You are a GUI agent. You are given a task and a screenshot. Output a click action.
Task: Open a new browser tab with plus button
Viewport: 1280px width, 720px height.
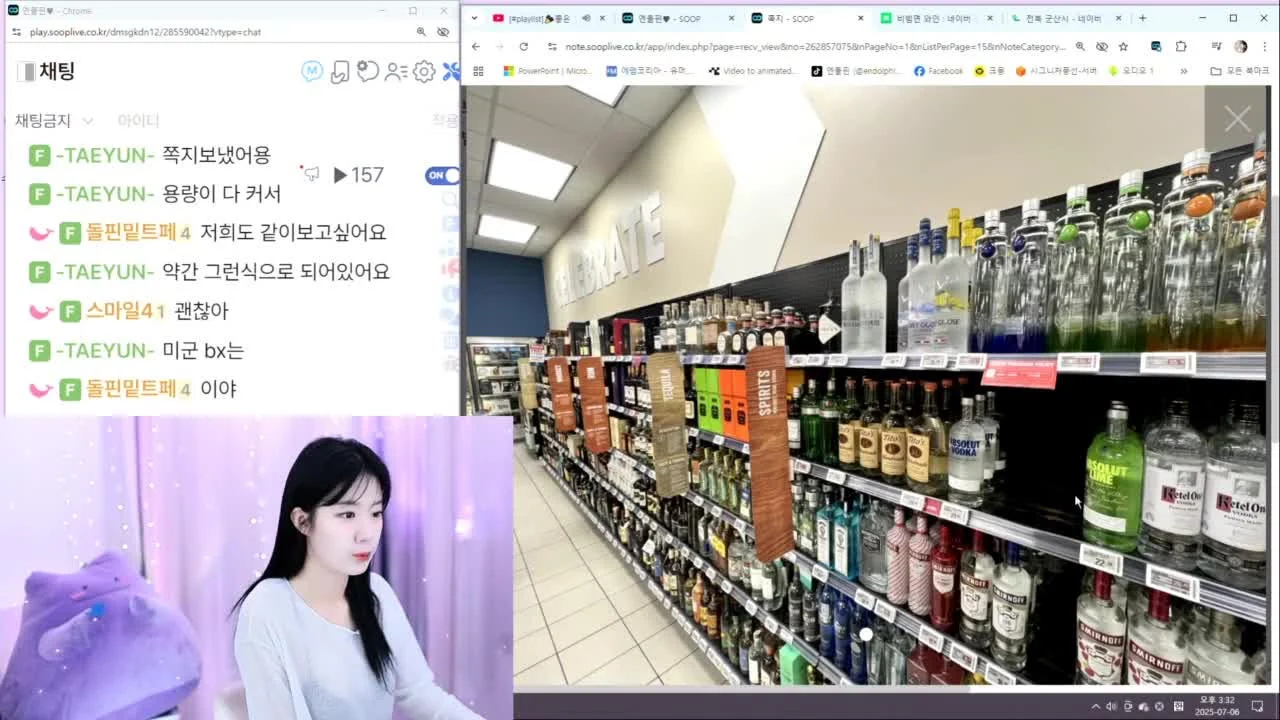(1142, 18)
